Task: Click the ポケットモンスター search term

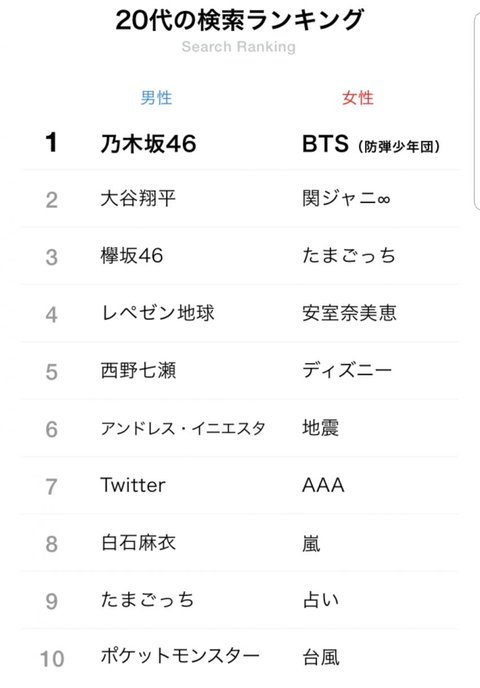Action: (180, 656)
